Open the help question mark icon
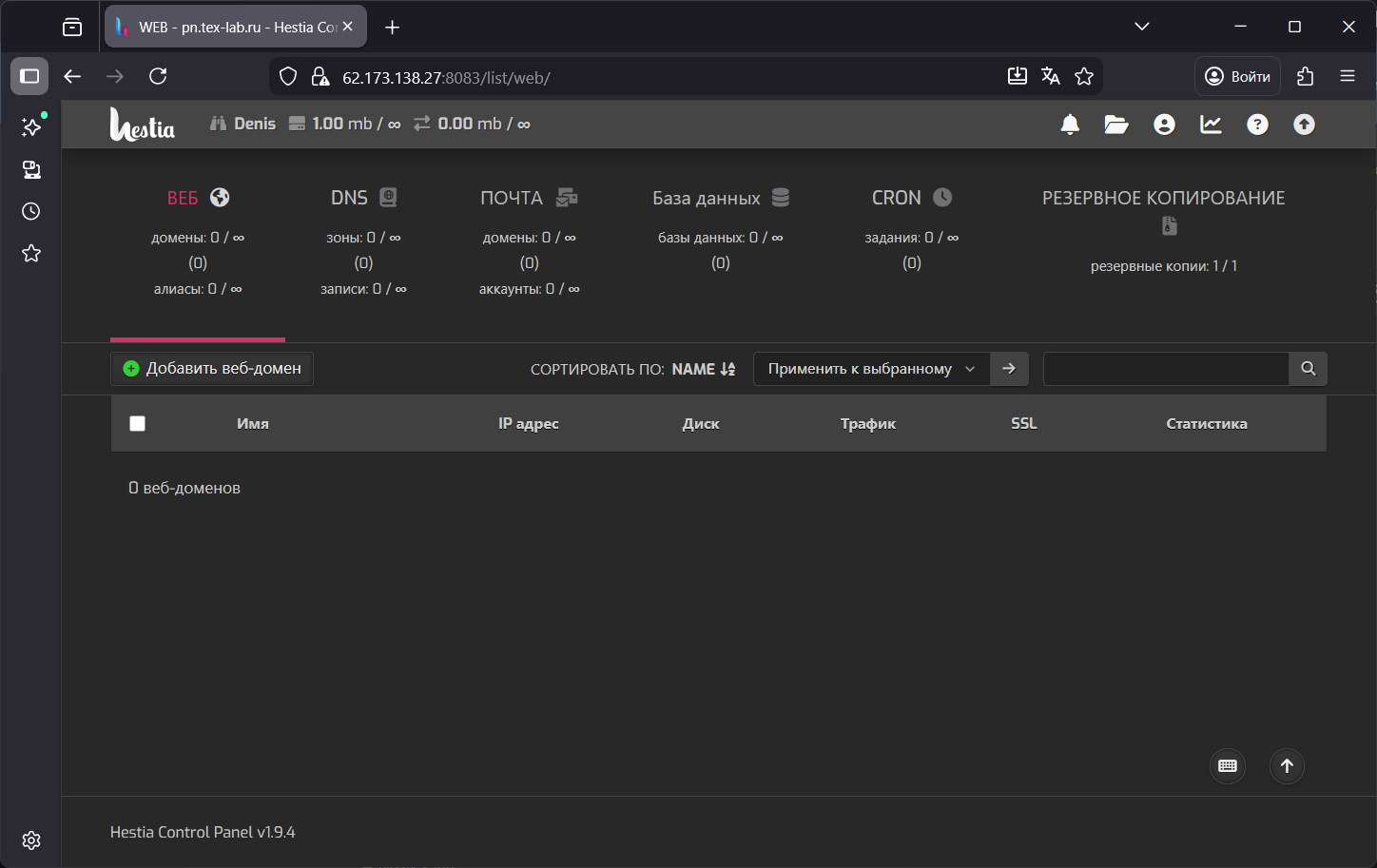 (1257, 125)
